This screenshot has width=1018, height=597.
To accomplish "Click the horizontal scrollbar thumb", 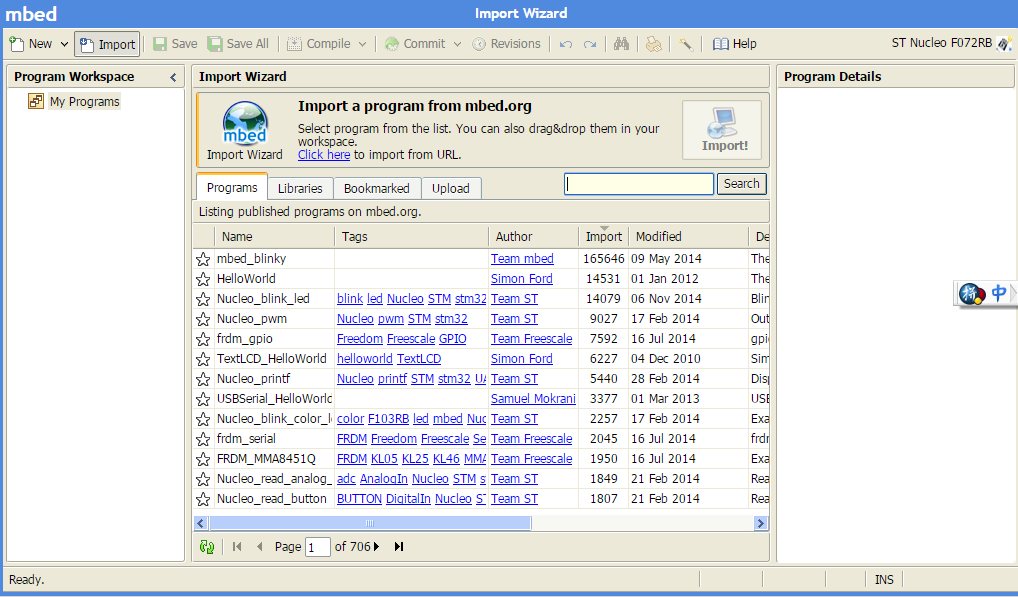I will pos(370,524).
